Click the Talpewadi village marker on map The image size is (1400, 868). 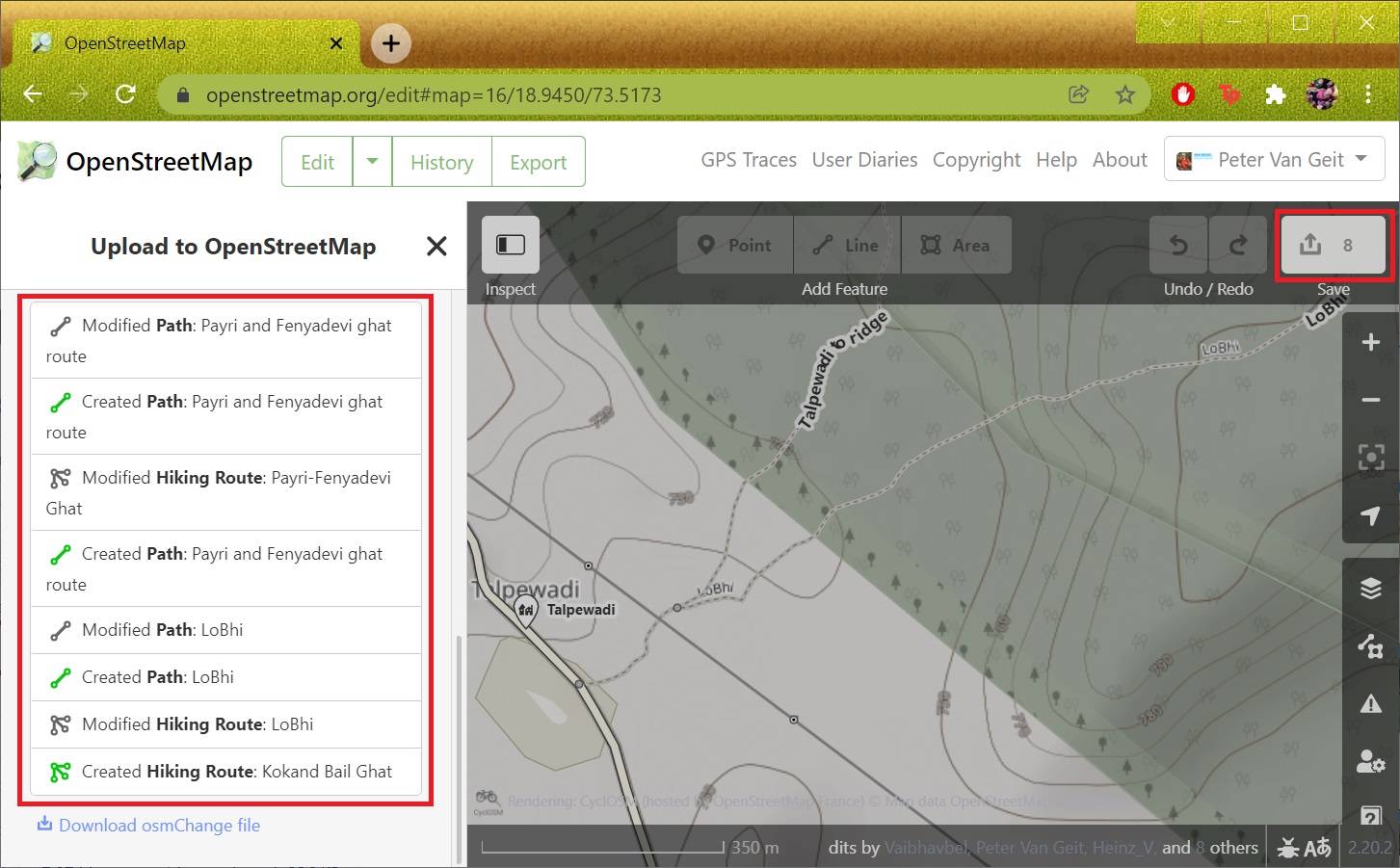[x=526, y=610]
